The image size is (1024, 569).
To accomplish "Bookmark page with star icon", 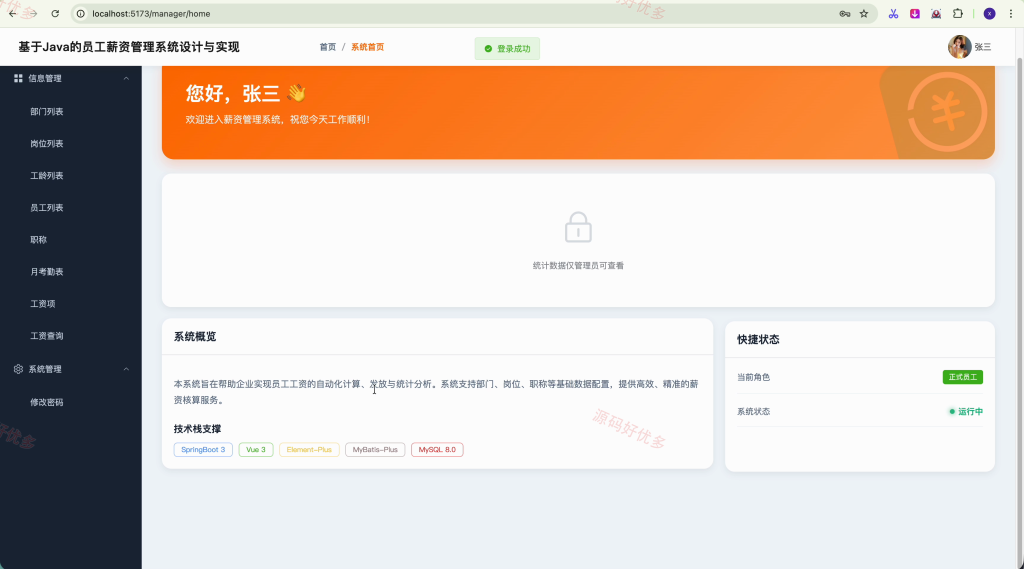I will (x=864, y=14).
